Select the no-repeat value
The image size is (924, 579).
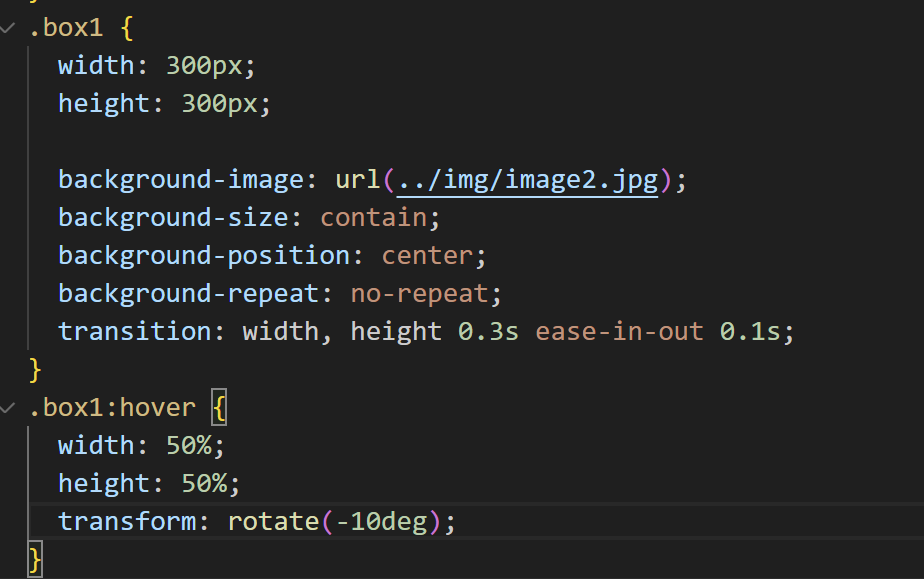click(420, 293)
